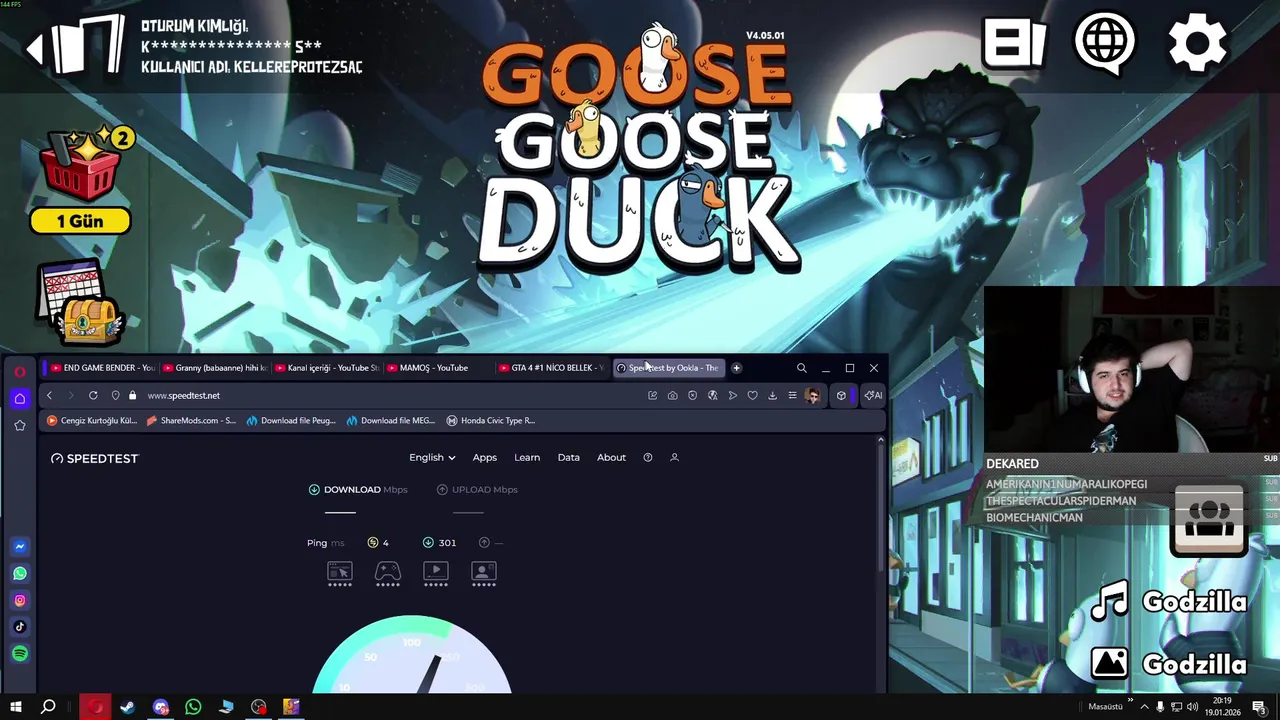Click the SPEEDTEST logo
Viewport: 1280px width, 720px height.
95,458
